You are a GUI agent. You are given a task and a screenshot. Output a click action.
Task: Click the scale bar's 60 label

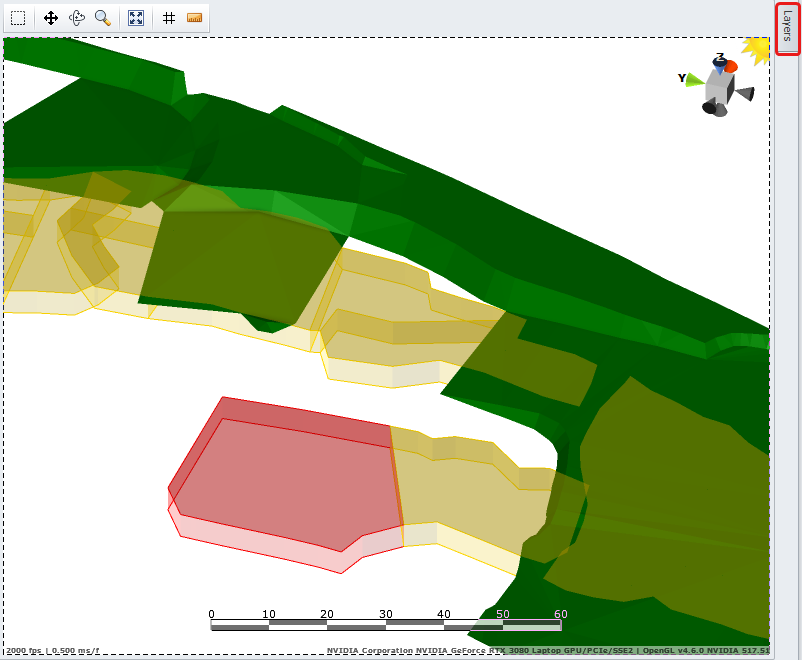(x=560, y=614)
